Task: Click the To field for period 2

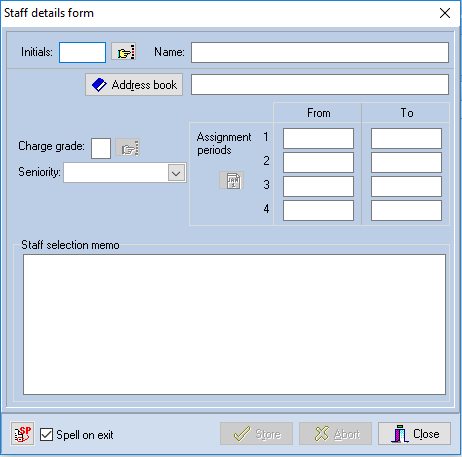Action: click(x=406, y=162)
